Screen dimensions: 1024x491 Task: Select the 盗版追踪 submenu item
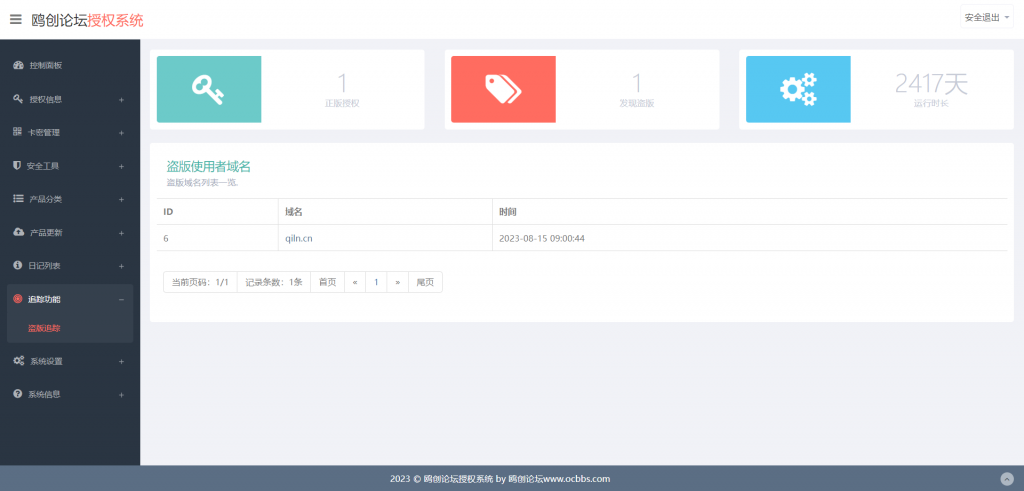click(44, 328)
